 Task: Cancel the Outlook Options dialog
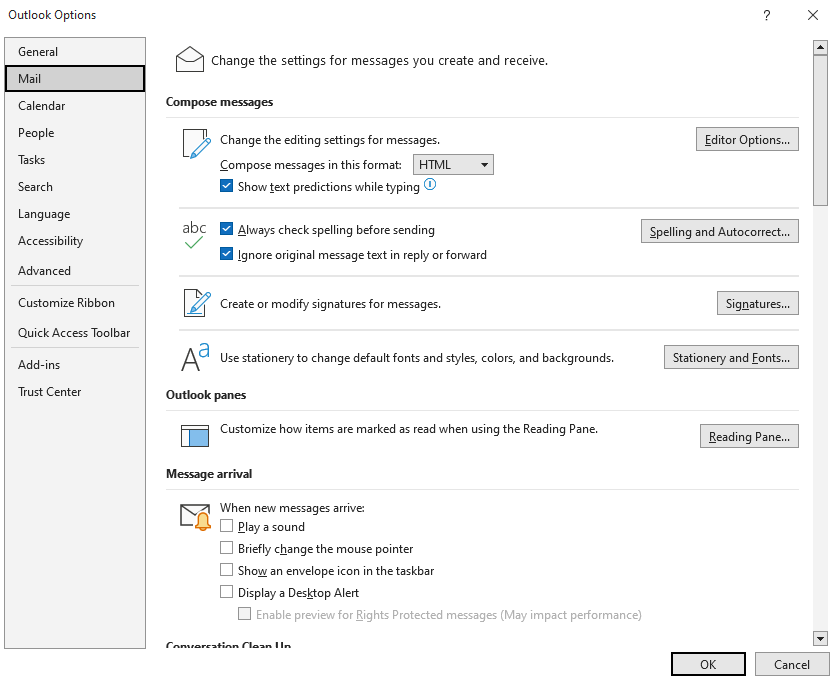(x=792, y=664)
